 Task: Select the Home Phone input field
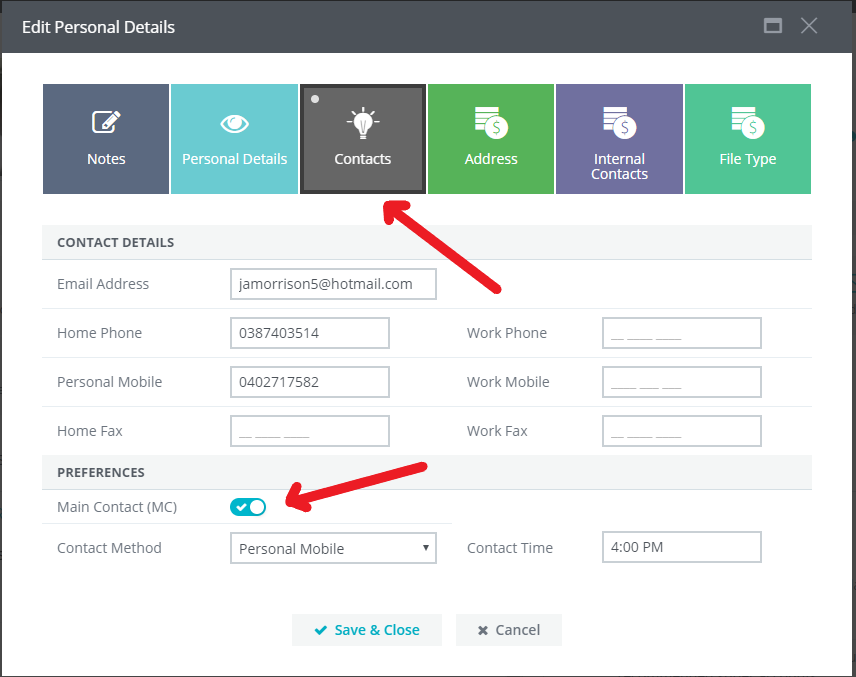309,333
